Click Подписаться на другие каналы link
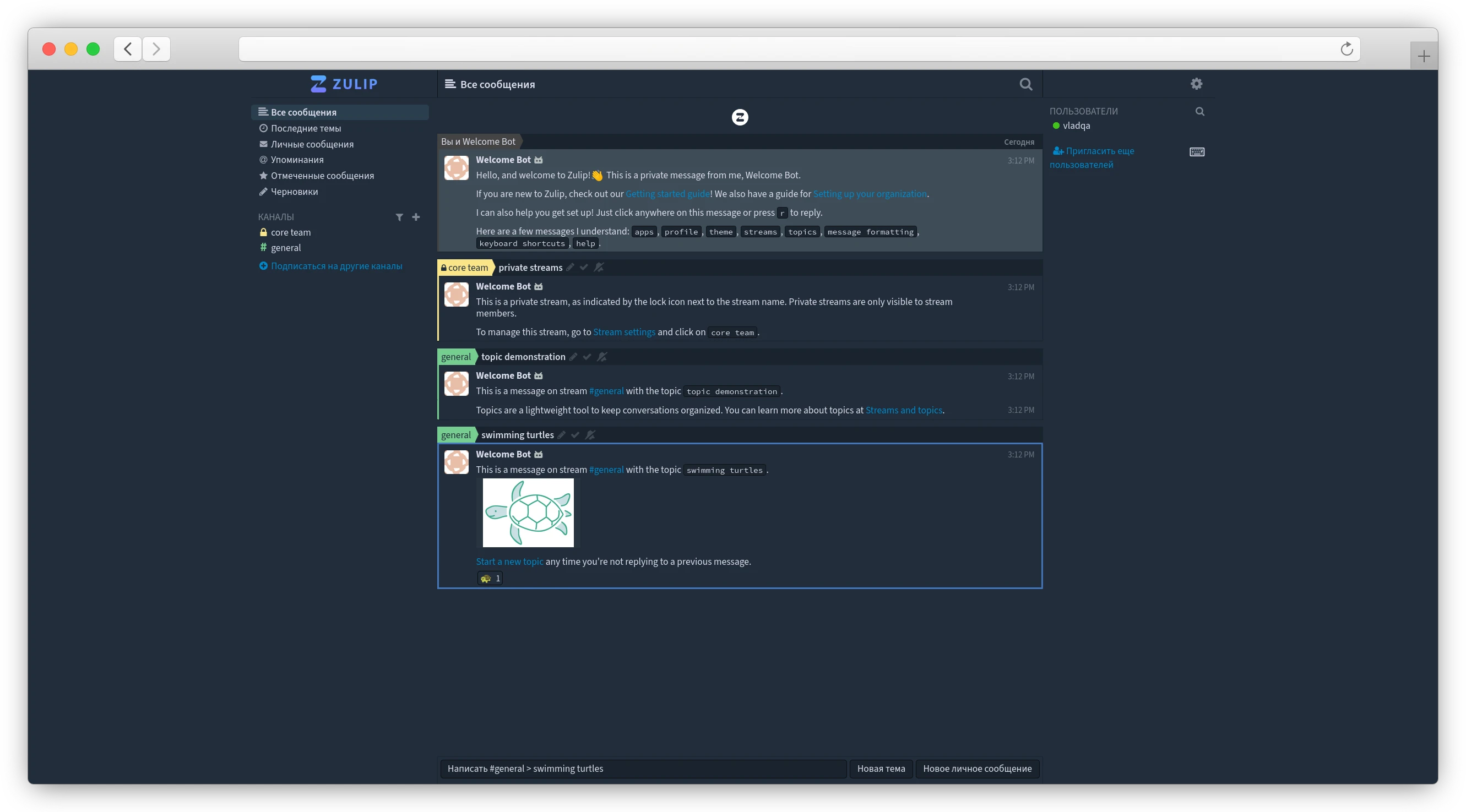 click(336, 266)
